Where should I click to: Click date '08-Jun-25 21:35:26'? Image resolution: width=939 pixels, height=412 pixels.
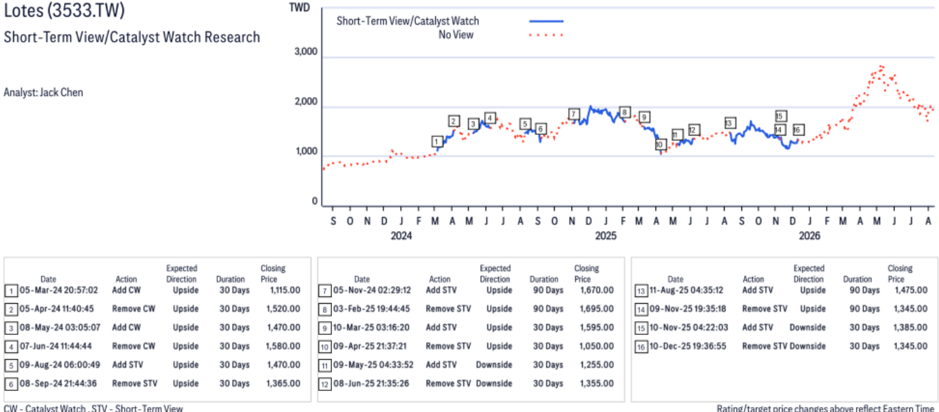click(x=371, y=383)
